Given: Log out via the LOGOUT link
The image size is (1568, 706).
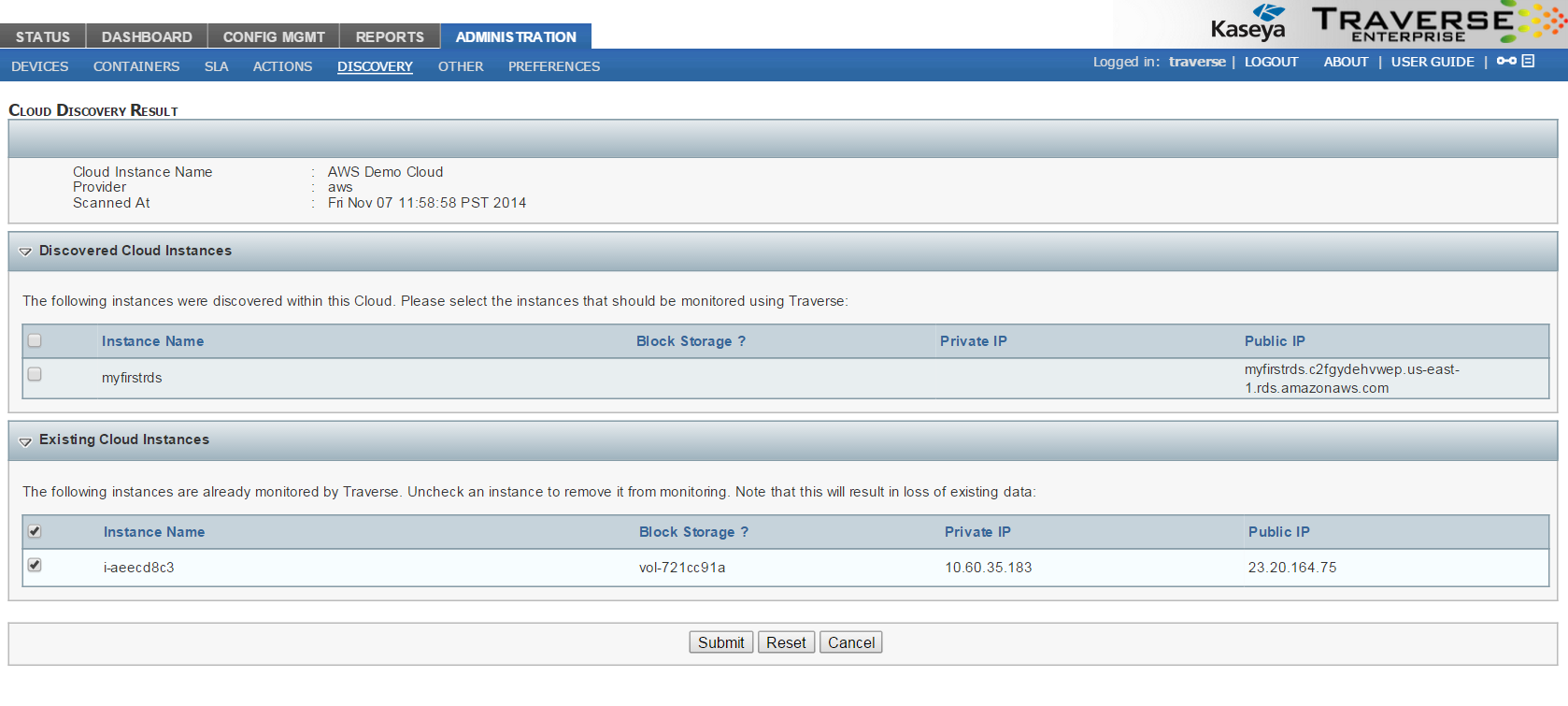Looking at the screenshot, I should tap(1271, 62).
